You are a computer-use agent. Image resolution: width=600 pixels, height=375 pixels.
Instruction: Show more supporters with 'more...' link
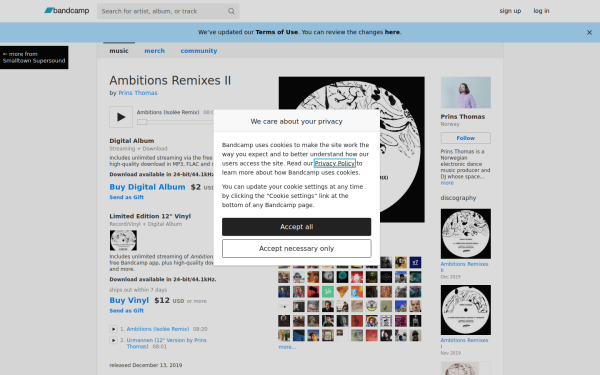pos(287,347)
